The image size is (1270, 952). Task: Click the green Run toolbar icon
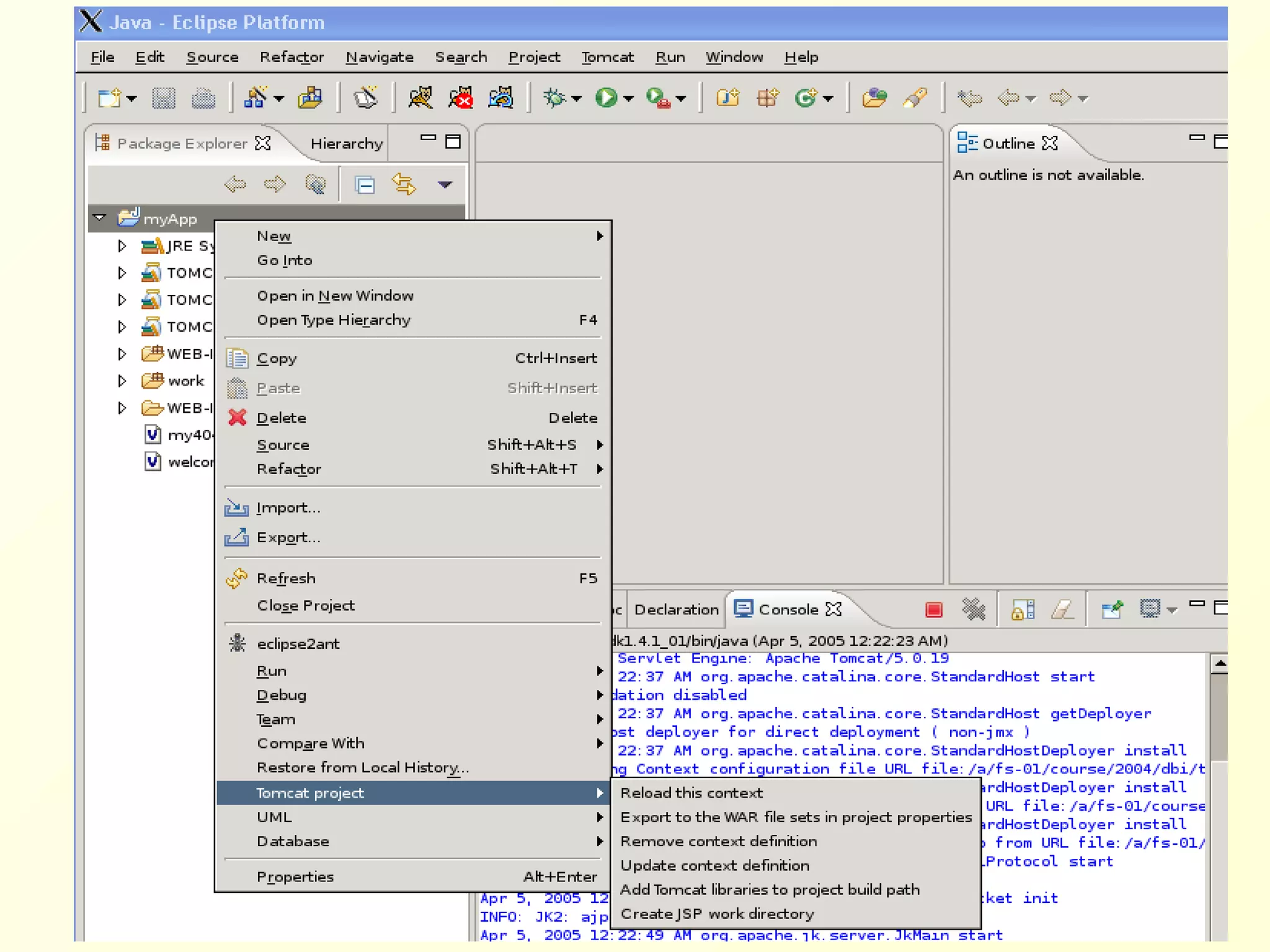(x=606, y=98)
